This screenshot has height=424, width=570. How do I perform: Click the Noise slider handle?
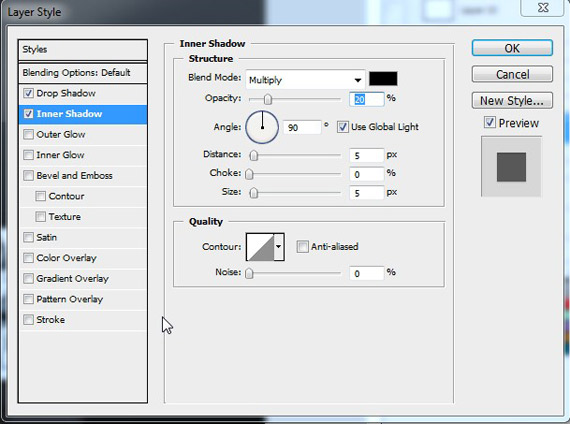click(x=249, y=273)
